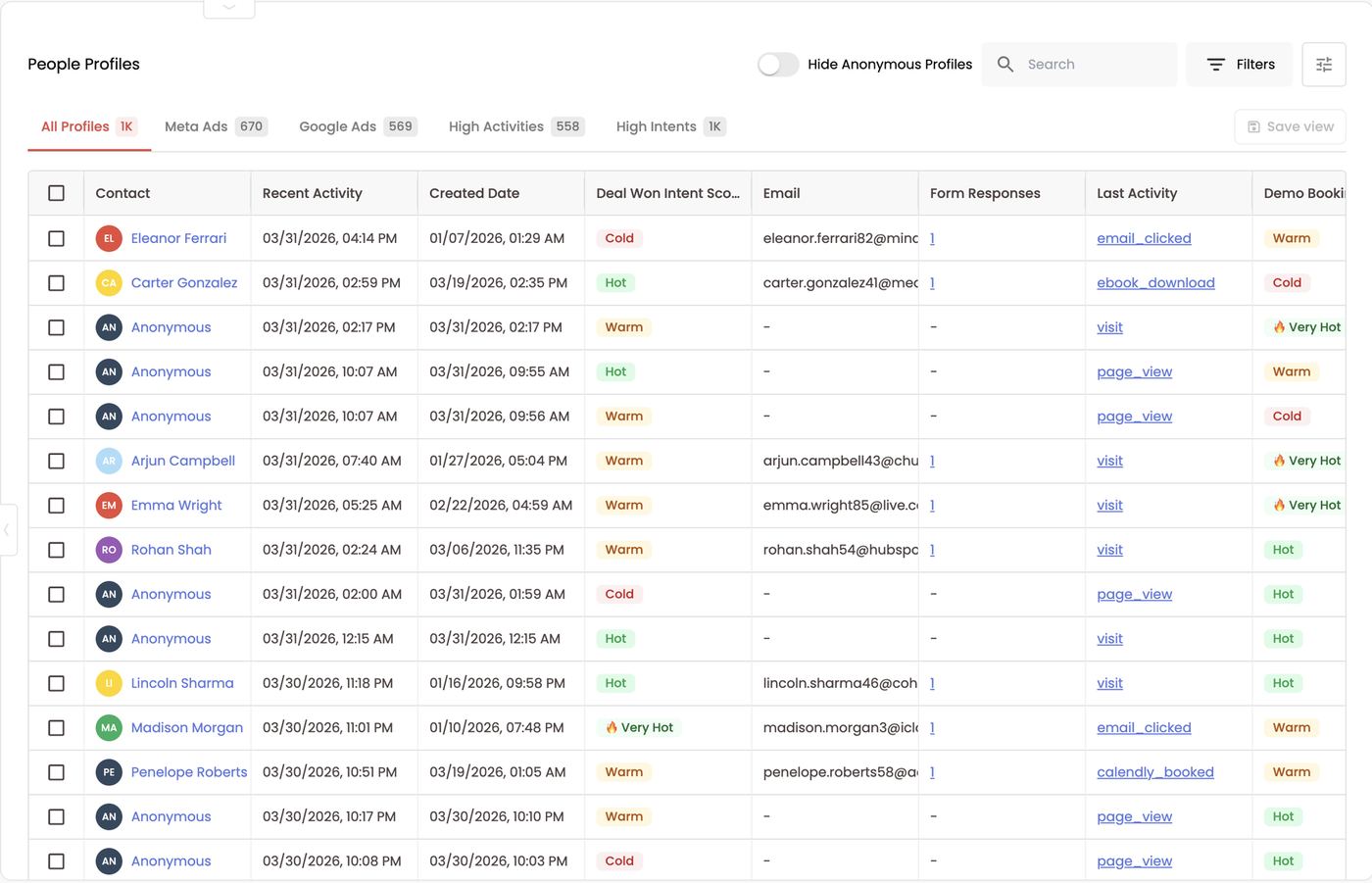Screen dimensions: 1372x883
Task: Click Lincoln Sharma's LI avatar
Action: 109,683
